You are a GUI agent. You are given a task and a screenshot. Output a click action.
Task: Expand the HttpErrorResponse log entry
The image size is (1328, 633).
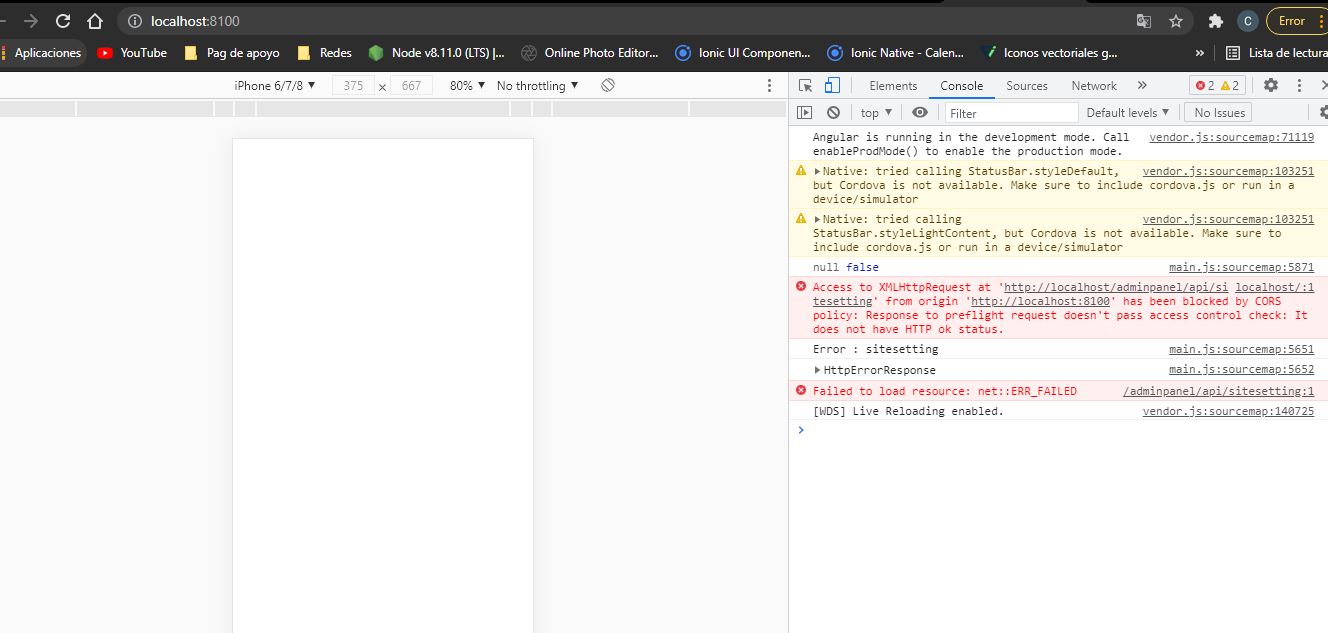818,370
